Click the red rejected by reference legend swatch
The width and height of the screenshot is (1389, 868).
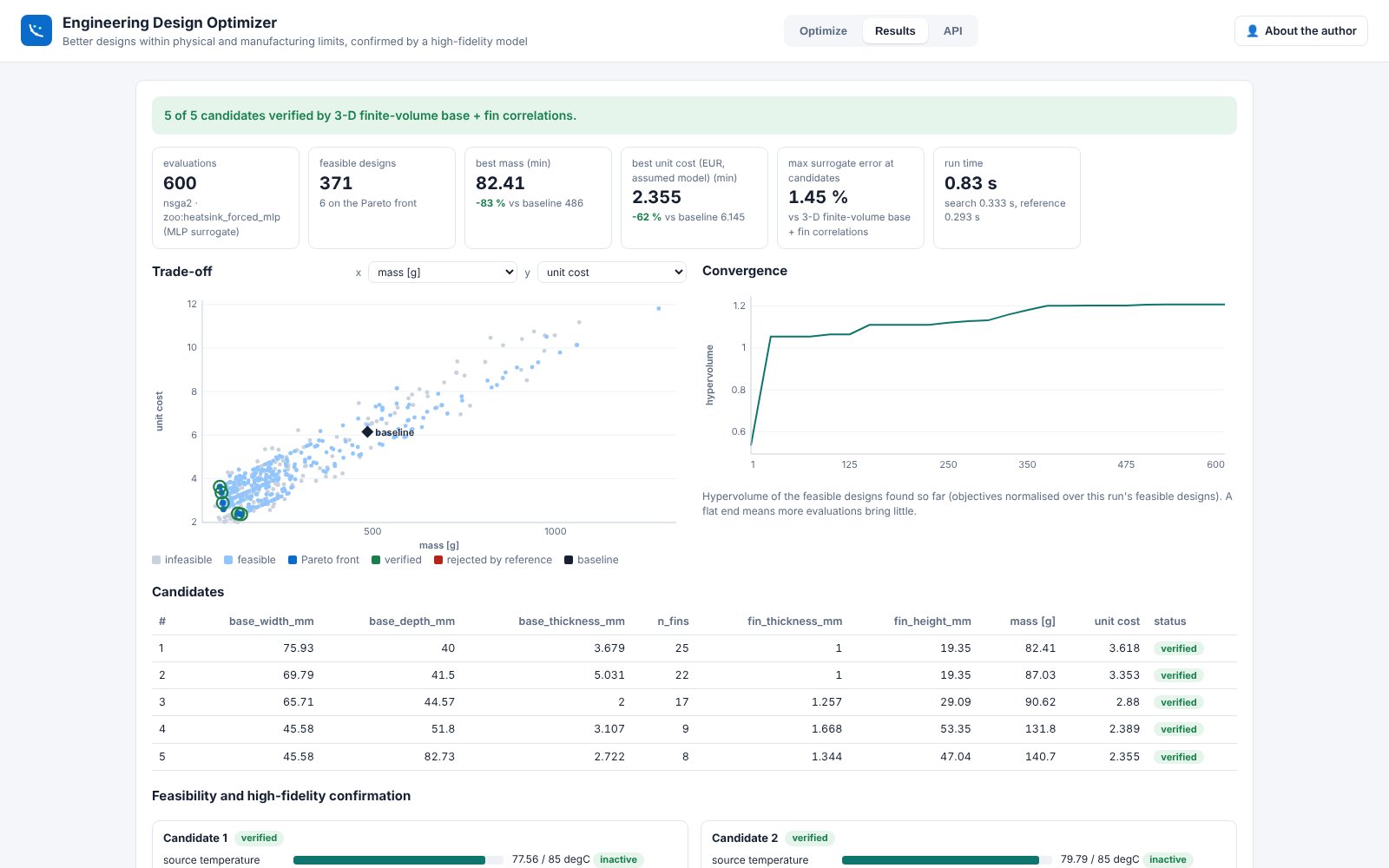438,560
